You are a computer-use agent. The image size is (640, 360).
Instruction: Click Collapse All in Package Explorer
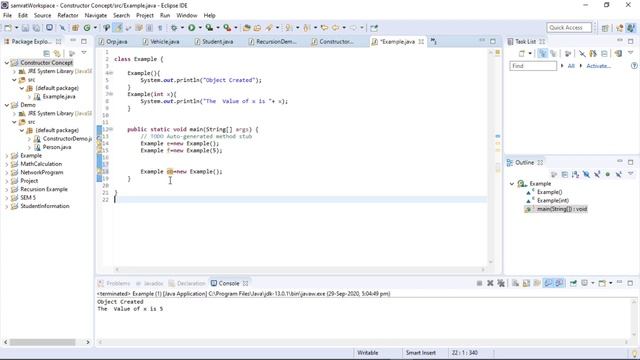(47, 53)
